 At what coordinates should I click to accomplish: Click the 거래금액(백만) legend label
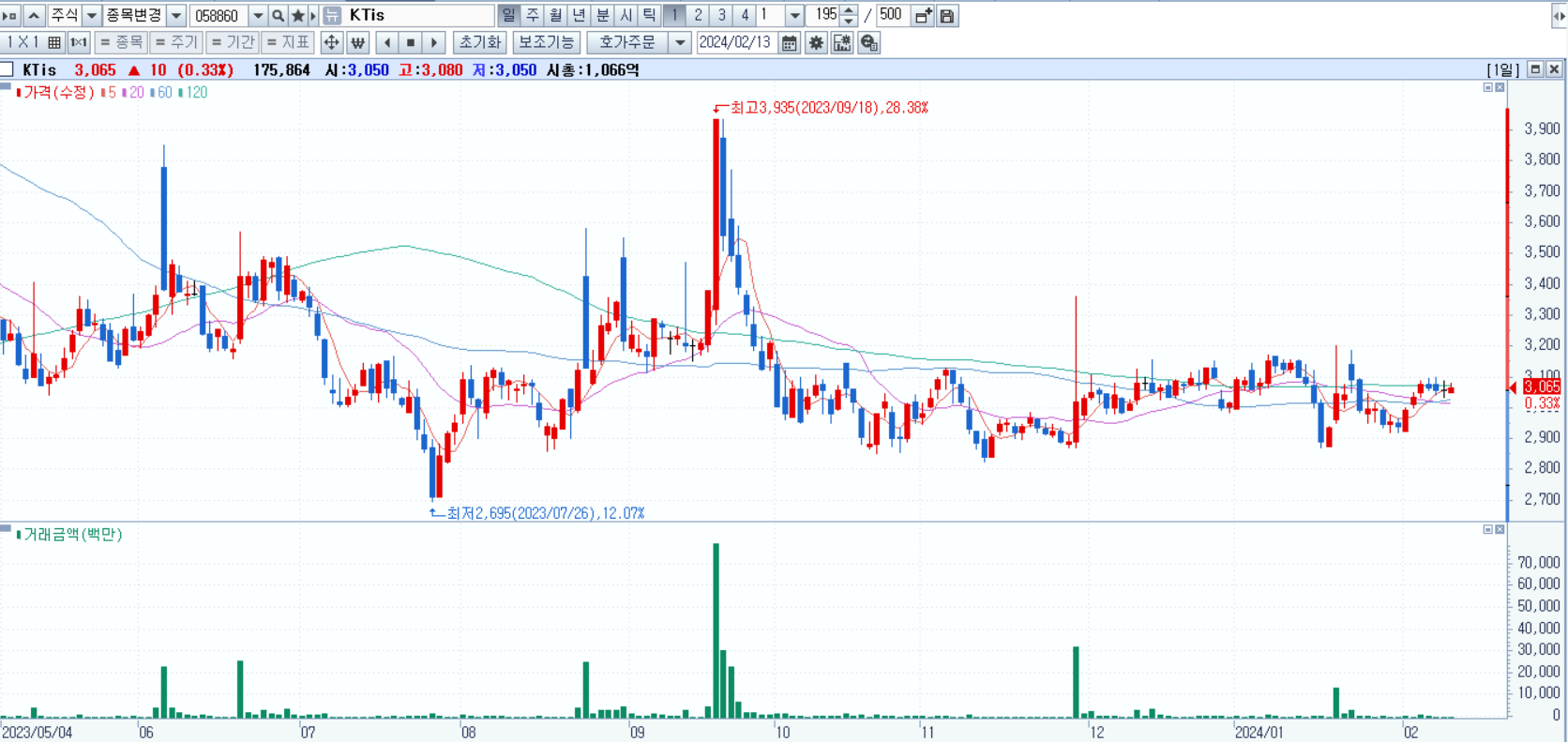click(72, 535)
